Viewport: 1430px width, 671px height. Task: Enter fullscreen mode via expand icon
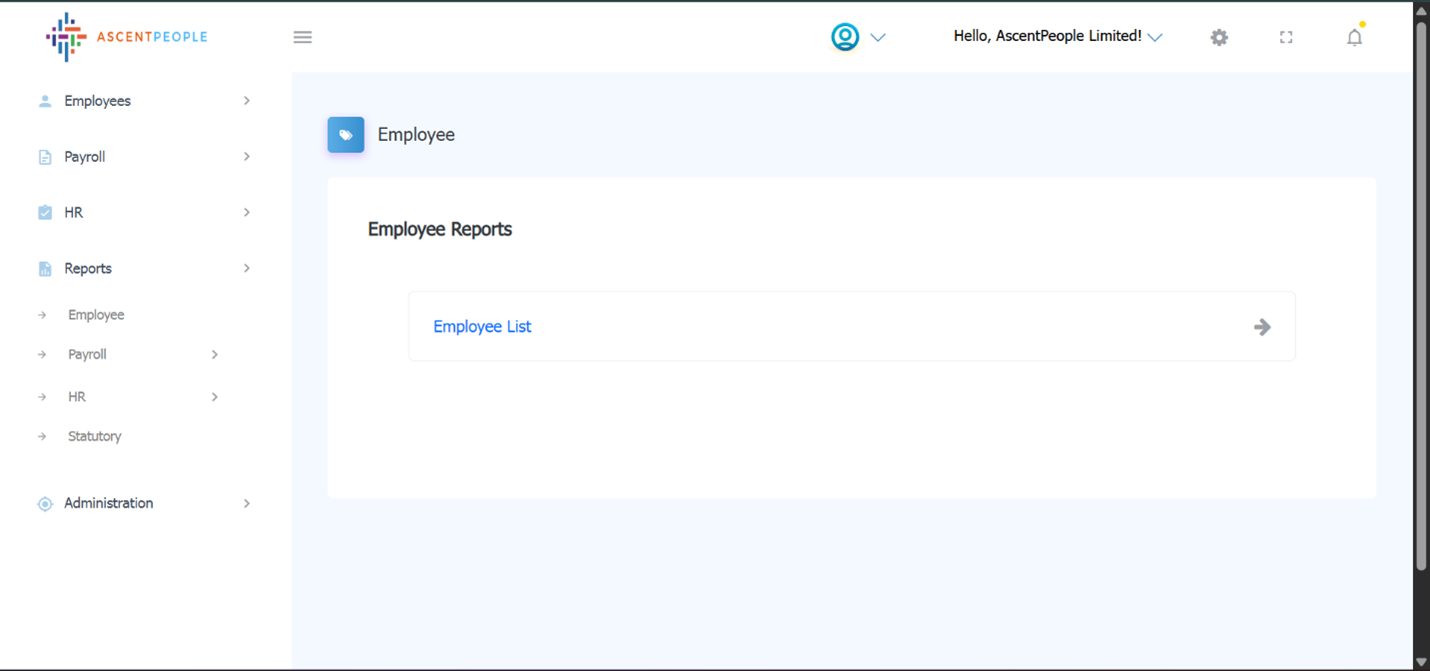(x=1286, y=37)
